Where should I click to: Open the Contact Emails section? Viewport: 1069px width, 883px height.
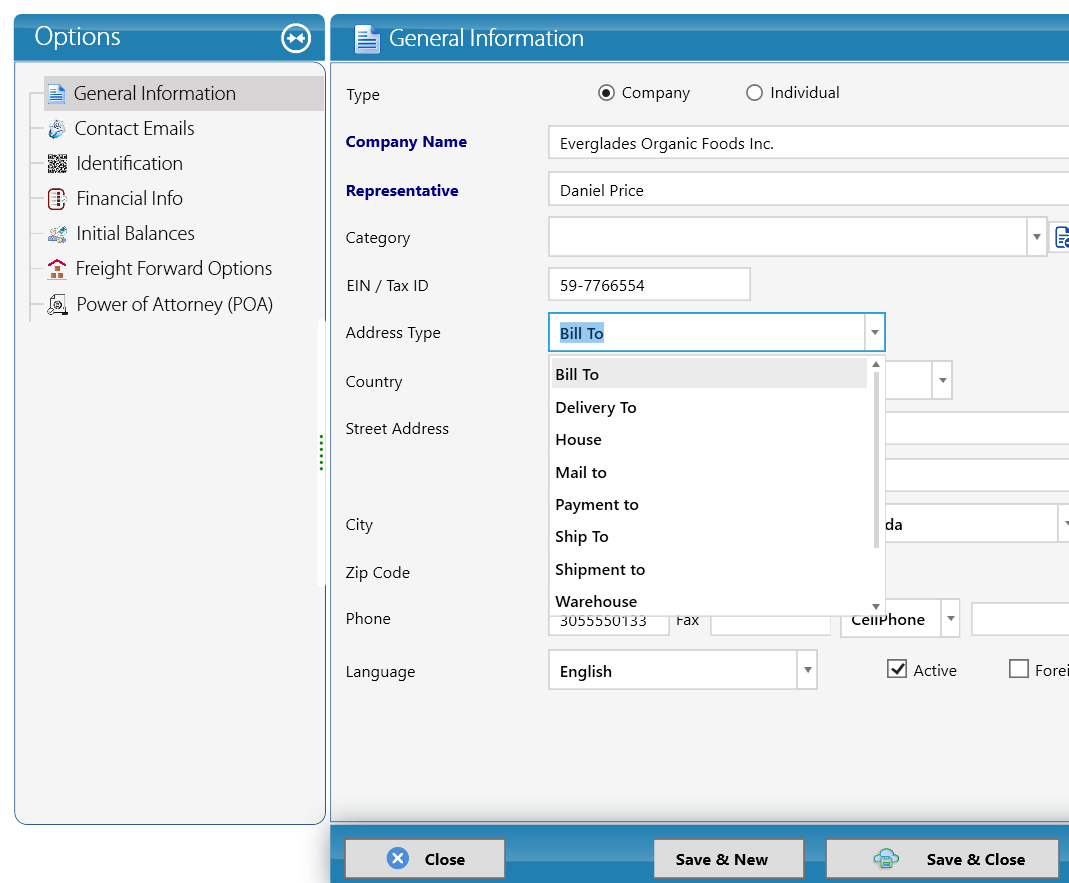134,129
